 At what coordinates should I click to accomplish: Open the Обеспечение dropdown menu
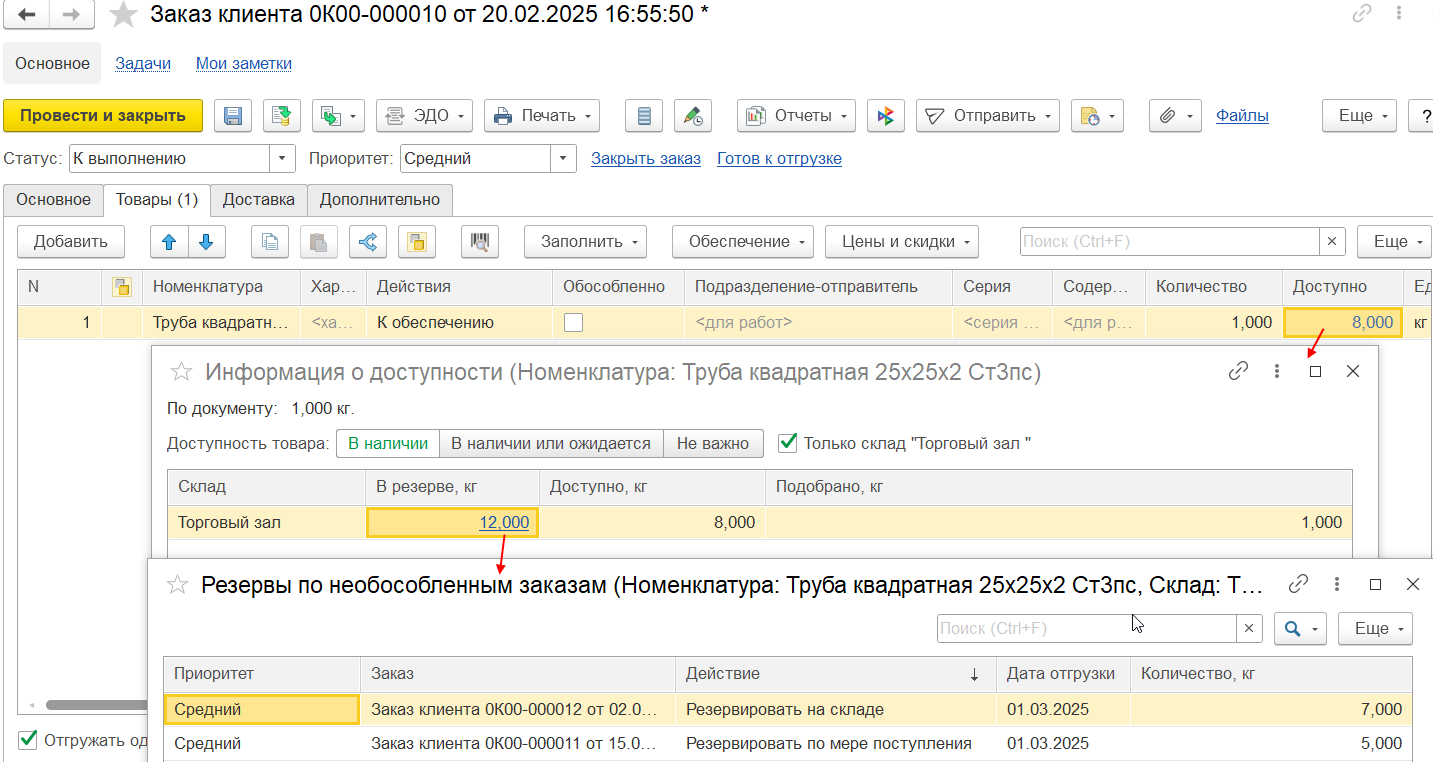[x=742, y=241]
